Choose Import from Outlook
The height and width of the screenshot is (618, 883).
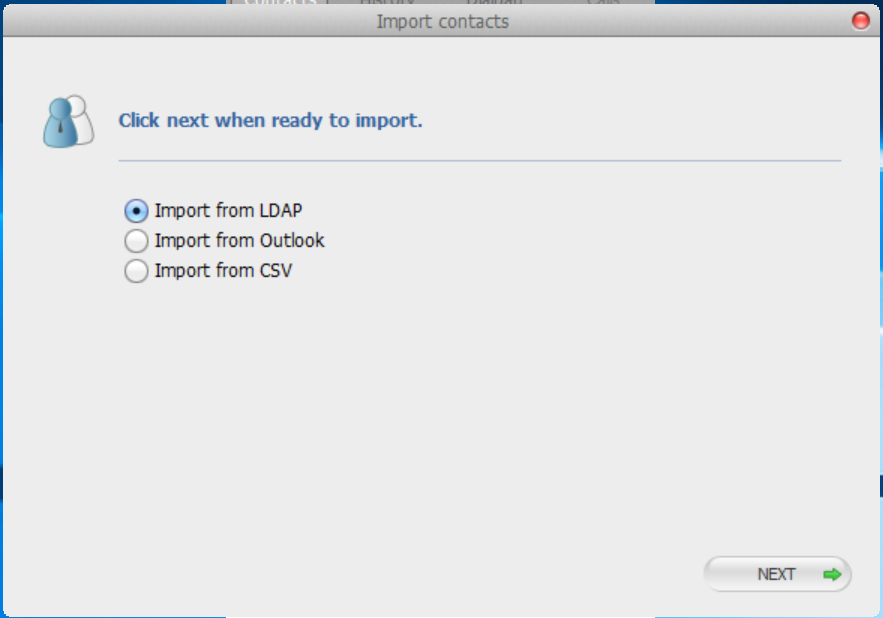135,241
